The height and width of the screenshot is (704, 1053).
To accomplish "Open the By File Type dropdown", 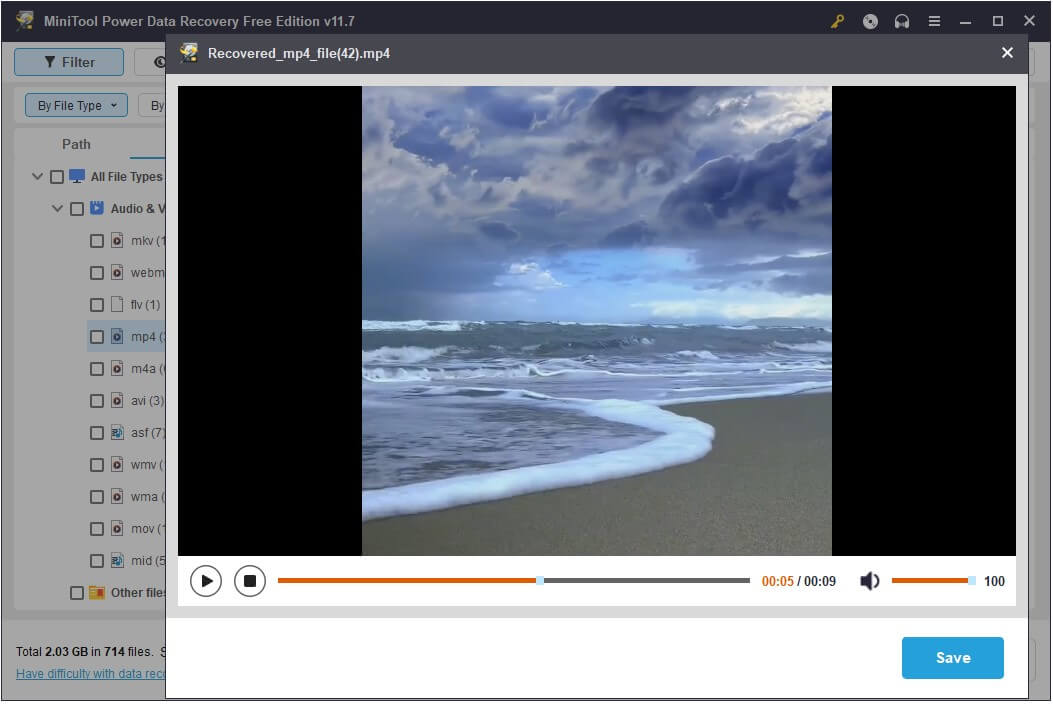I will tap(77, 105).
